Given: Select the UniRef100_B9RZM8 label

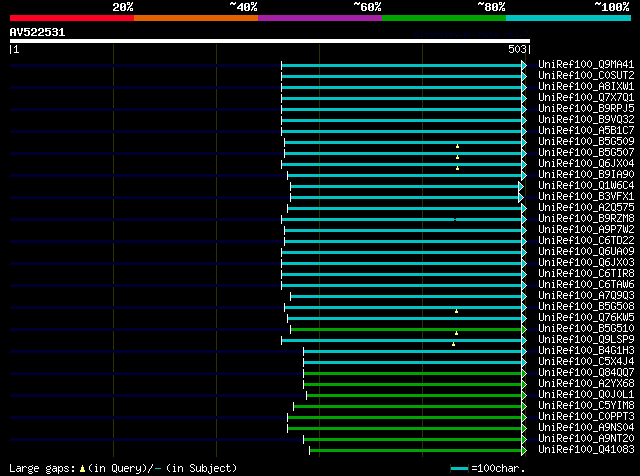Looking at the screenshot, I should click(586, 219).
